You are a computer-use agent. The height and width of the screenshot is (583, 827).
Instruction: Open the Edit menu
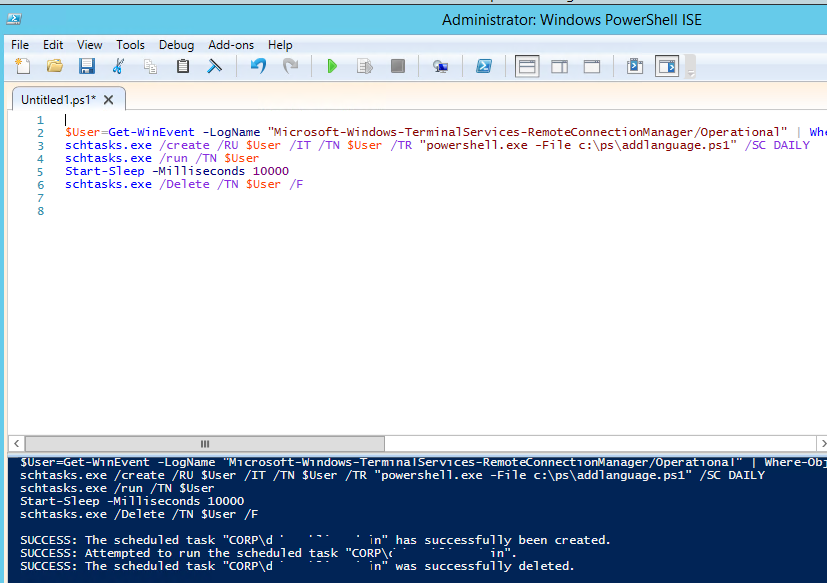tap(53, 45)
